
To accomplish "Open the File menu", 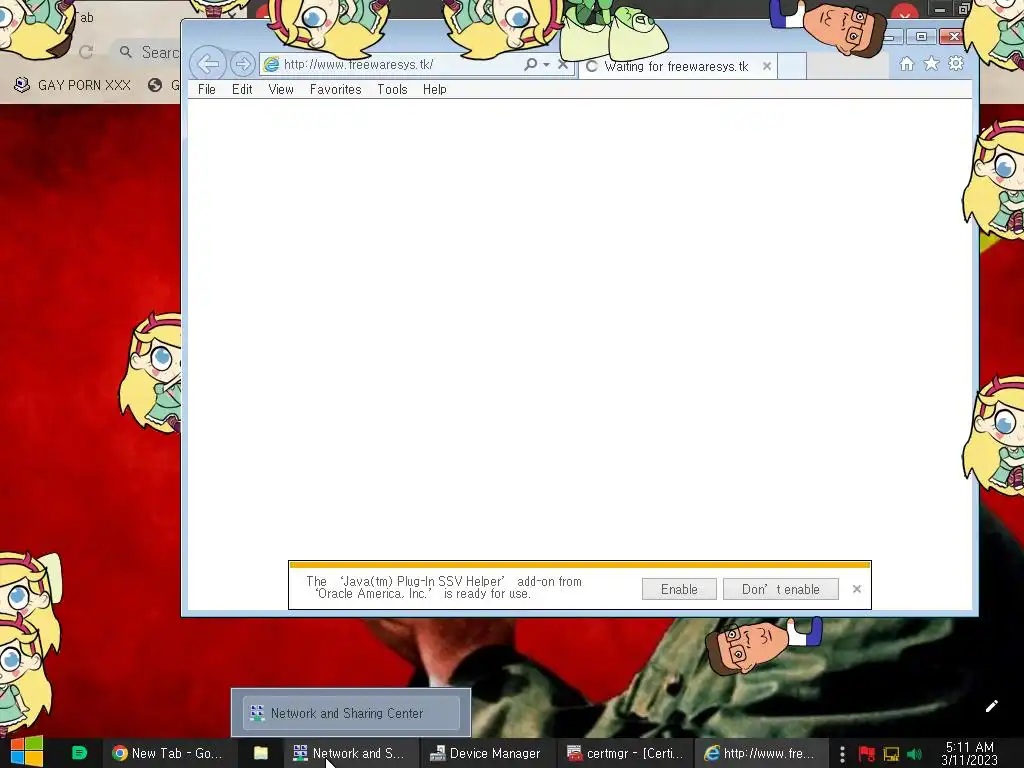I will [x=206, y=89].
